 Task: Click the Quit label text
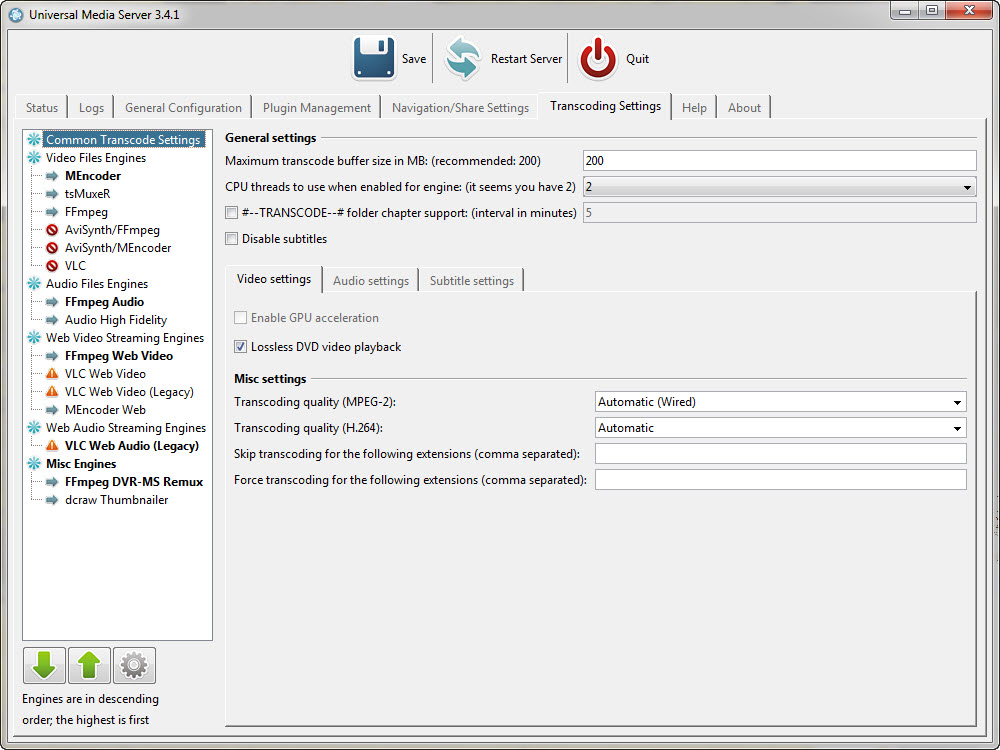[x=637, y=59]
